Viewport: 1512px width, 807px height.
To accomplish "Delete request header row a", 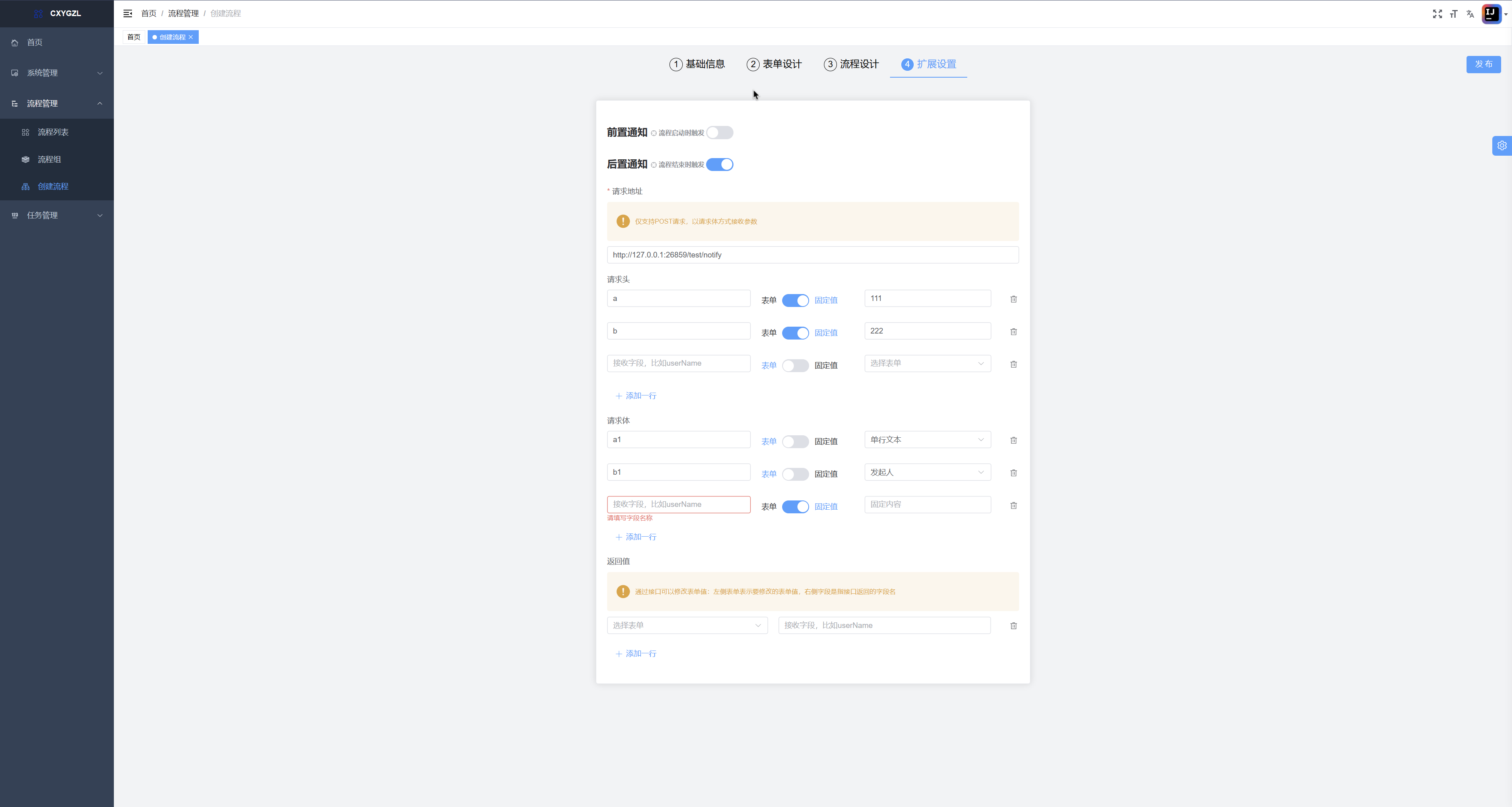I will click(x=1013, y=299).
